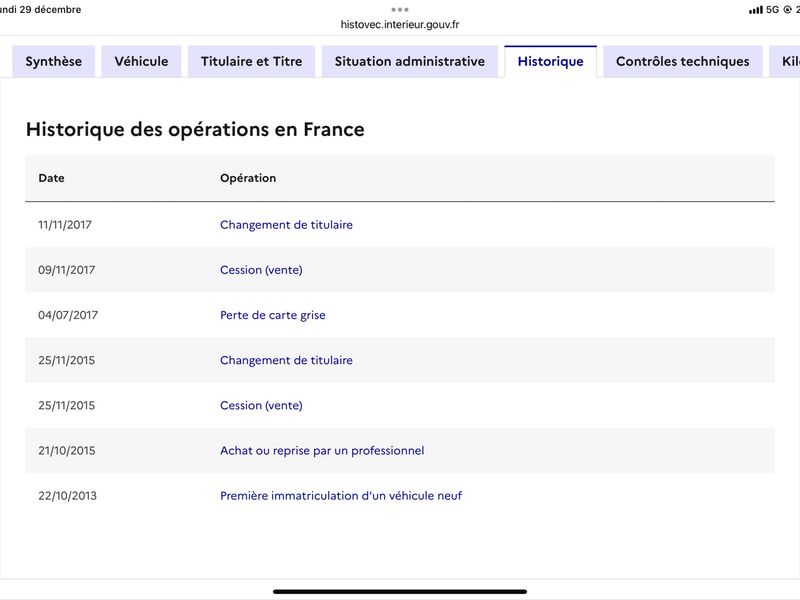Open the partially visible Kilométrage tab
Viewport: 800px width, 600px height.
click(783, 61)
